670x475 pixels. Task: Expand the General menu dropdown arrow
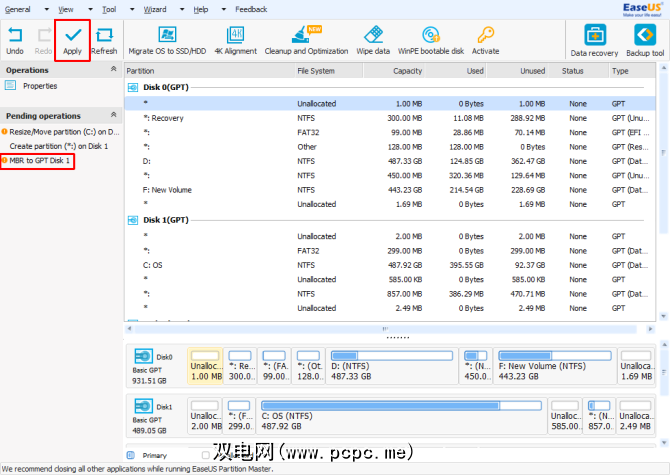pyautogui.click(x=47, y=9)
